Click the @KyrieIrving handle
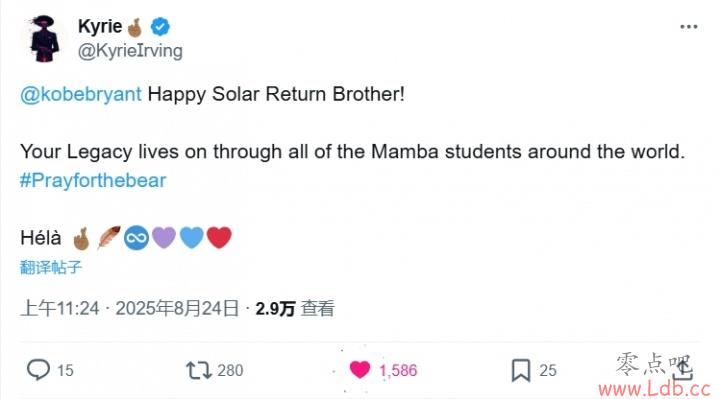 tap(130, 51)
